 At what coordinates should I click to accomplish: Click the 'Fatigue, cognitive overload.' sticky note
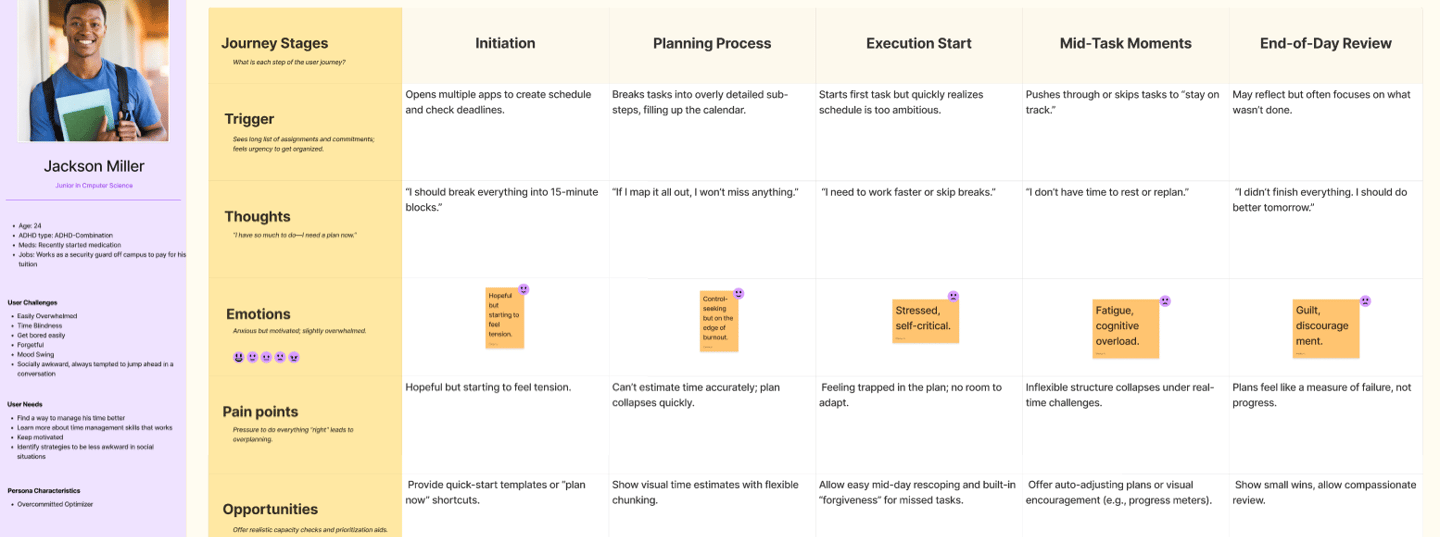pyautogui.click(x=1126, y=328)
